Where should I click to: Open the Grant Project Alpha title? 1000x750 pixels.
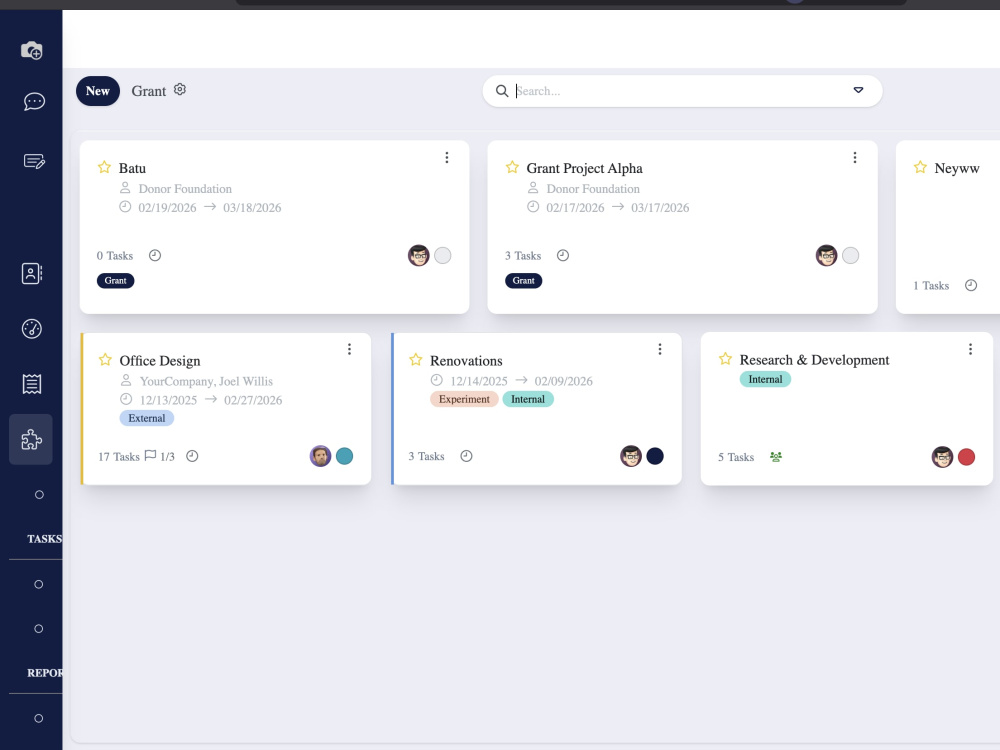click(584, 168)
